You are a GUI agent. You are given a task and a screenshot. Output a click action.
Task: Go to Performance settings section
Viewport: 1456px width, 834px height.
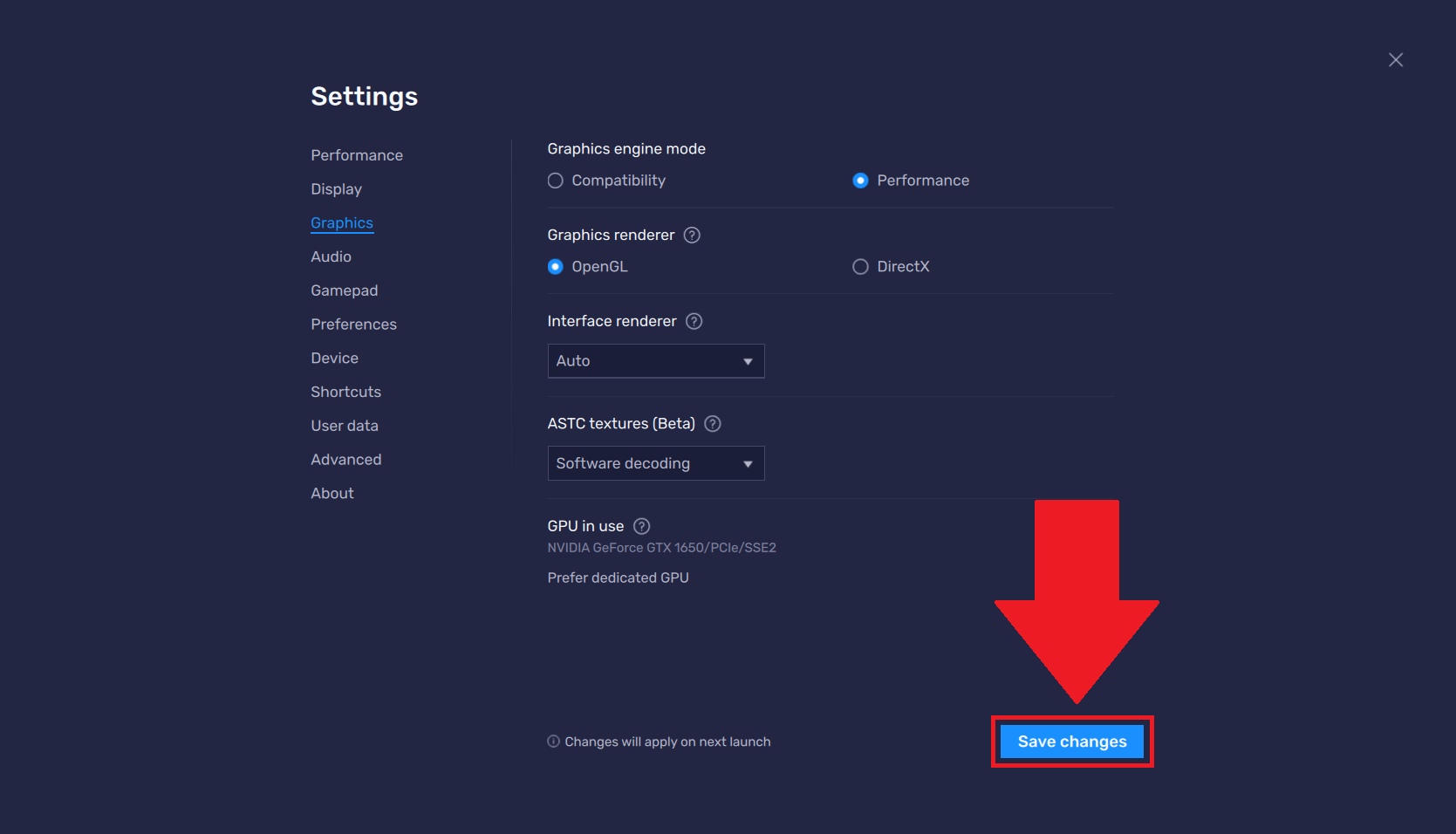coord(357,155)
